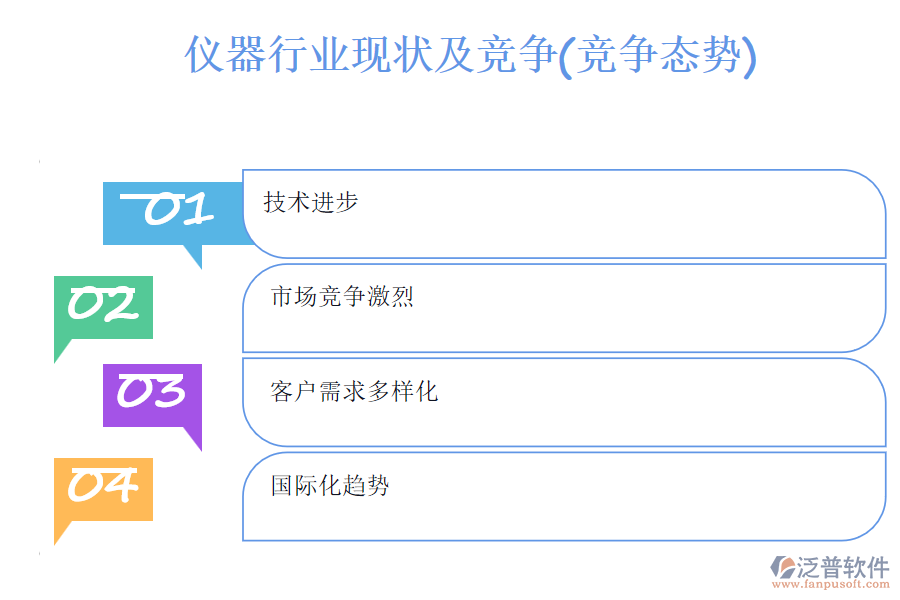Select the green 02 number callout
This screenshot has width=900, height=600.
[x=103, y=306]
